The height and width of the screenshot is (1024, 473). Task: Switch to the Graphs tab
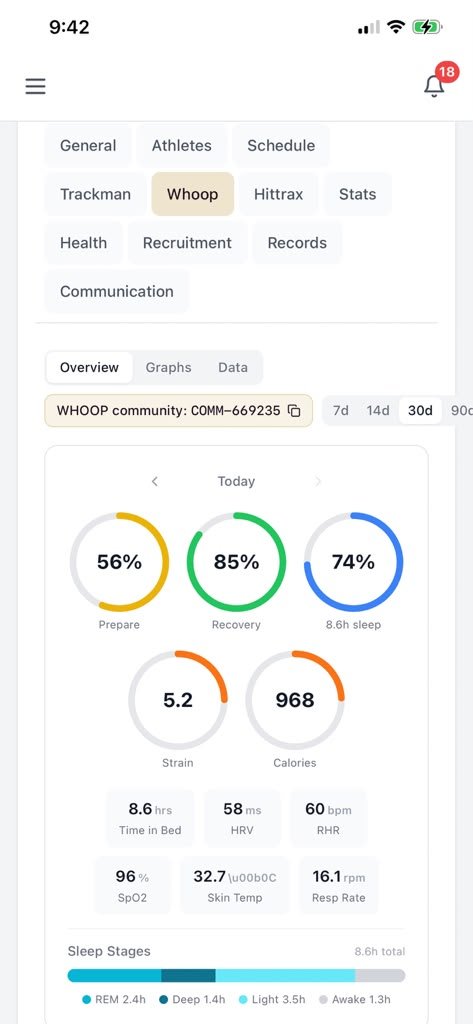169,367
